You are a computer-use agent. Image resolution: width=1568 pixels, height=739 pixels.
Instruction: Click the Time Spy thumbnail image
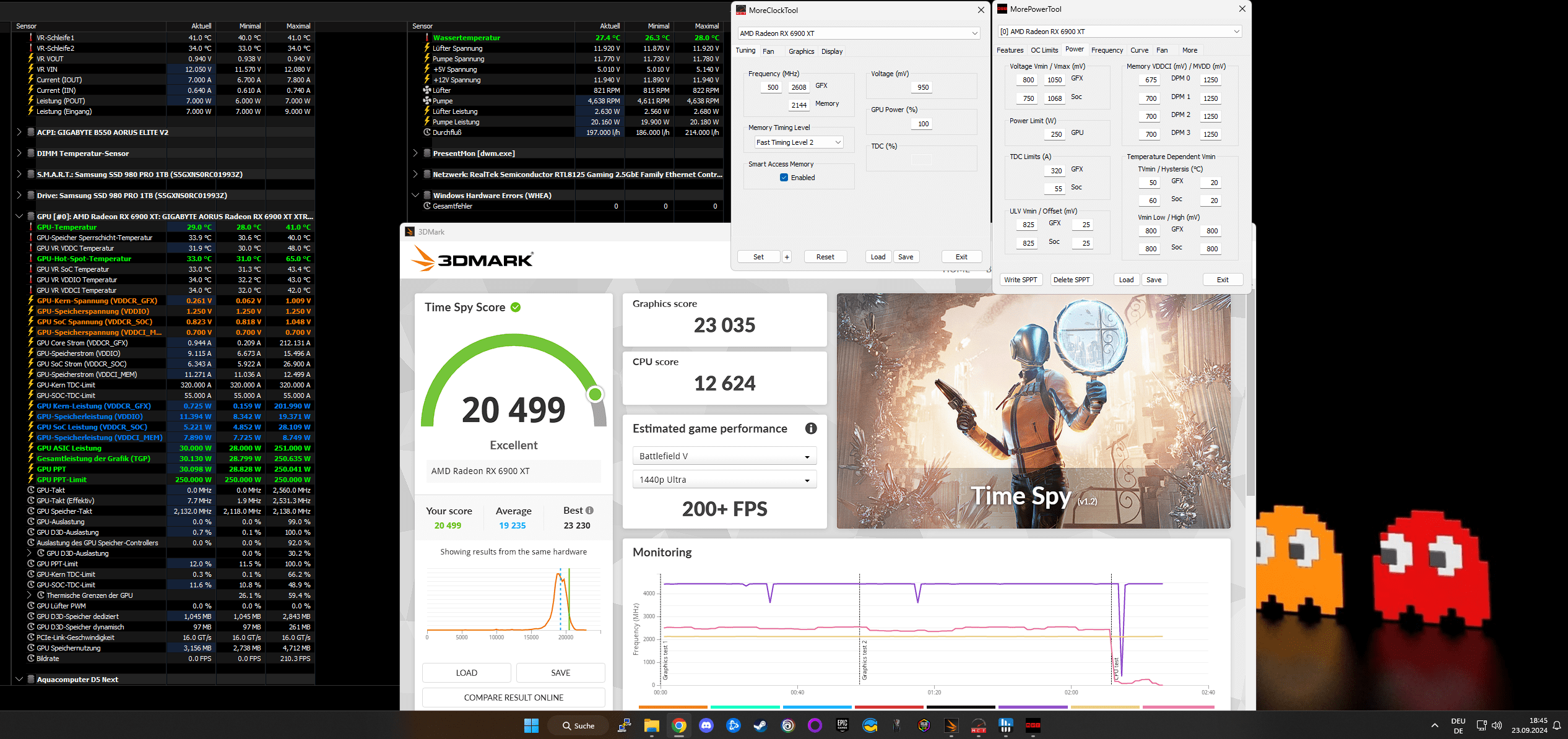coord(1033,411)
